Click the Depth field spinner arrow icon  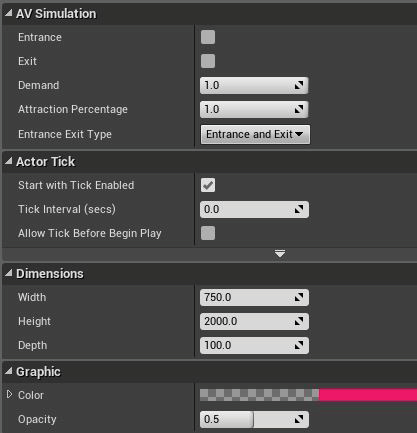click(299, 345)
